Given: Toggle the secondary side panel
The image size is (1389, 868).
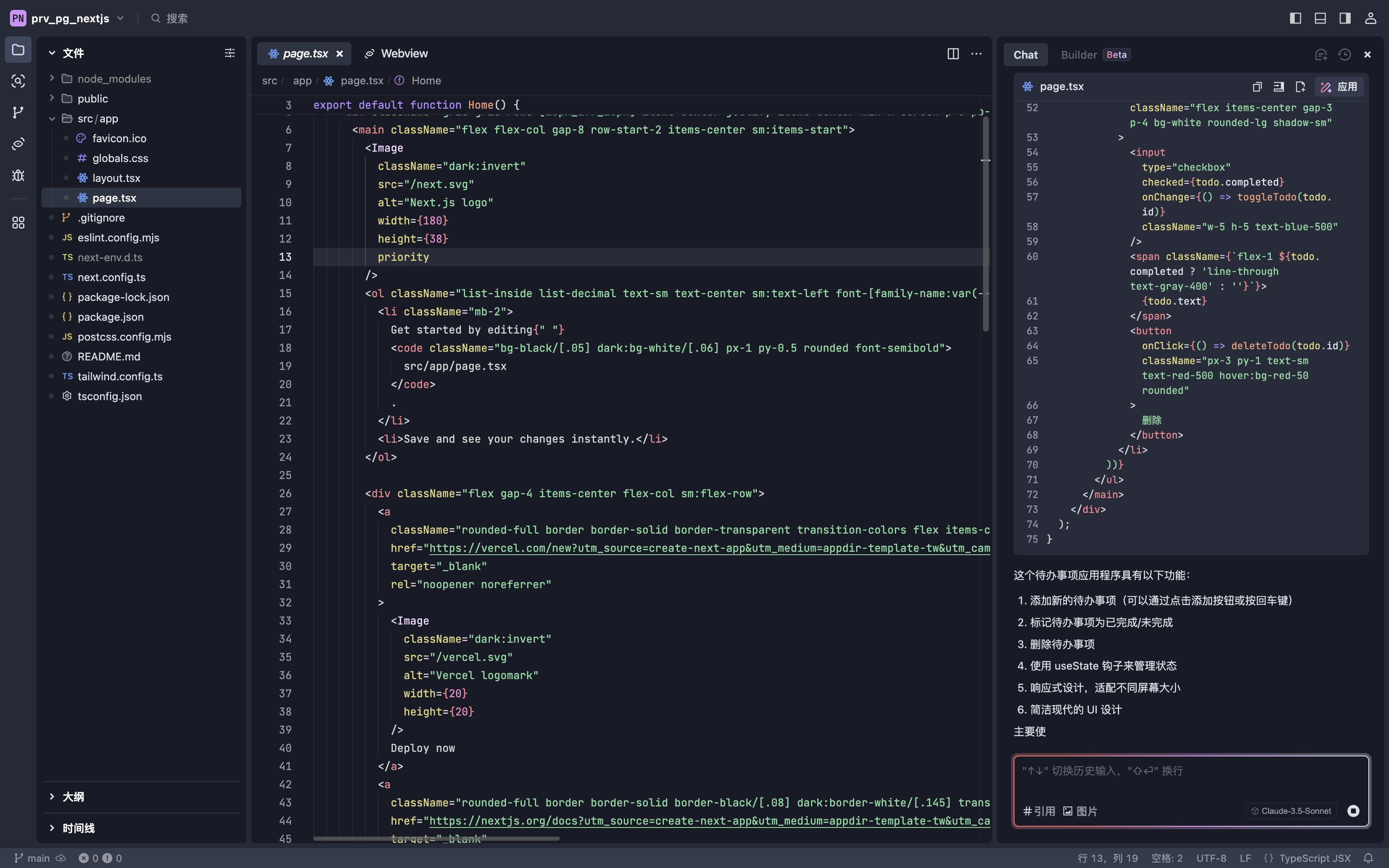Looking at the screenshot, I should tap(1344, 18).
